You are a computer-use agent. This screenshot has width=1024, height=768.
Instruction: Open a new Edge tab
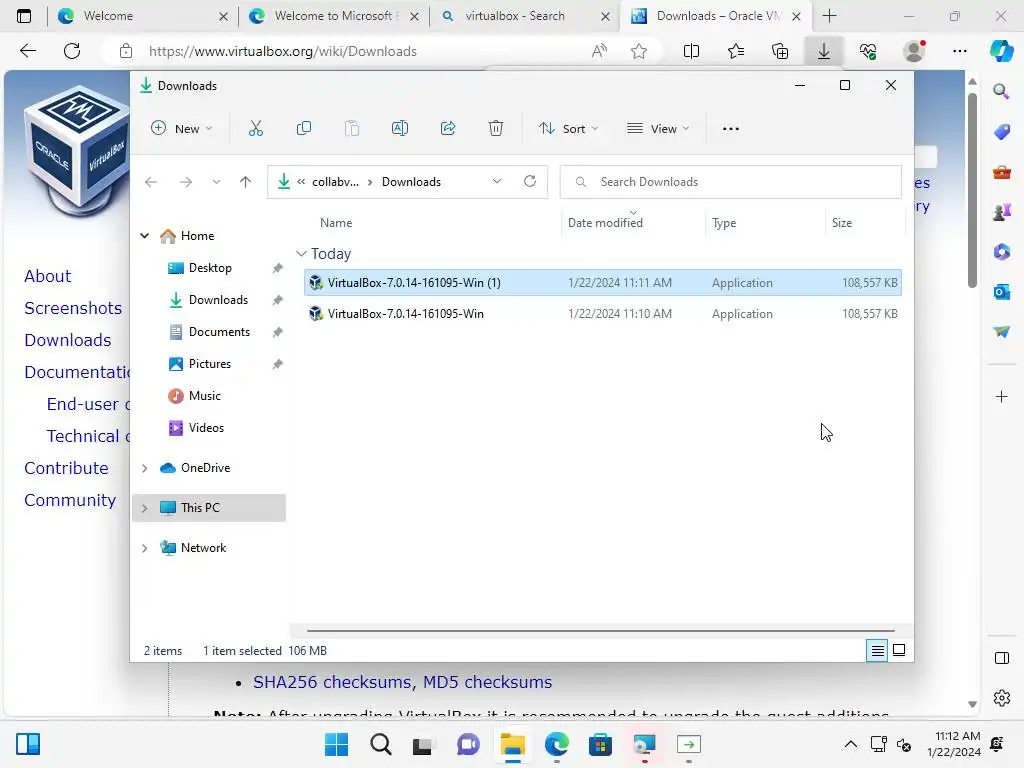click(x=829, y=16)
